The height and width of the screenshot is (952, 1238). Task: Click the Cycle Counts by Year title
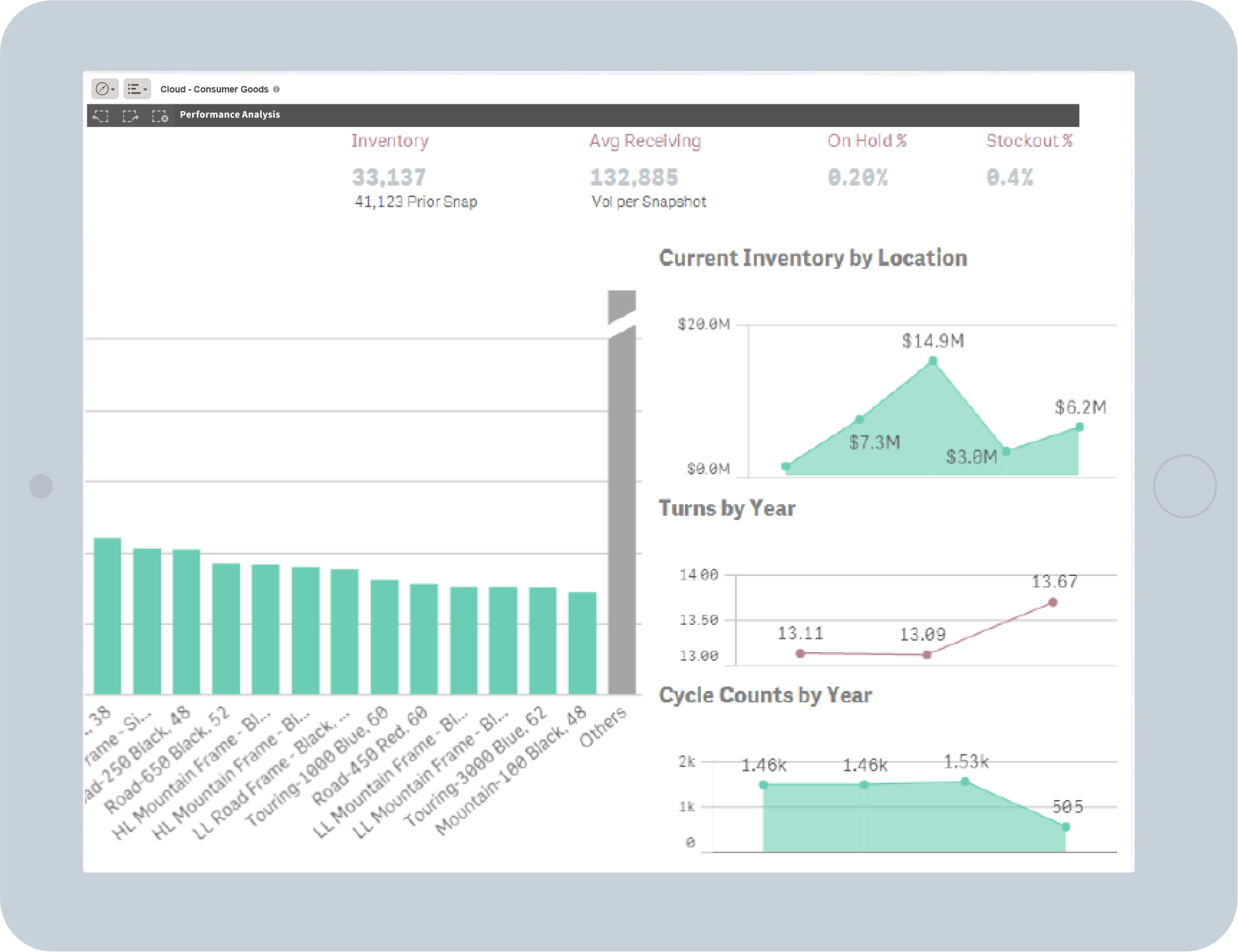point(765,695)
